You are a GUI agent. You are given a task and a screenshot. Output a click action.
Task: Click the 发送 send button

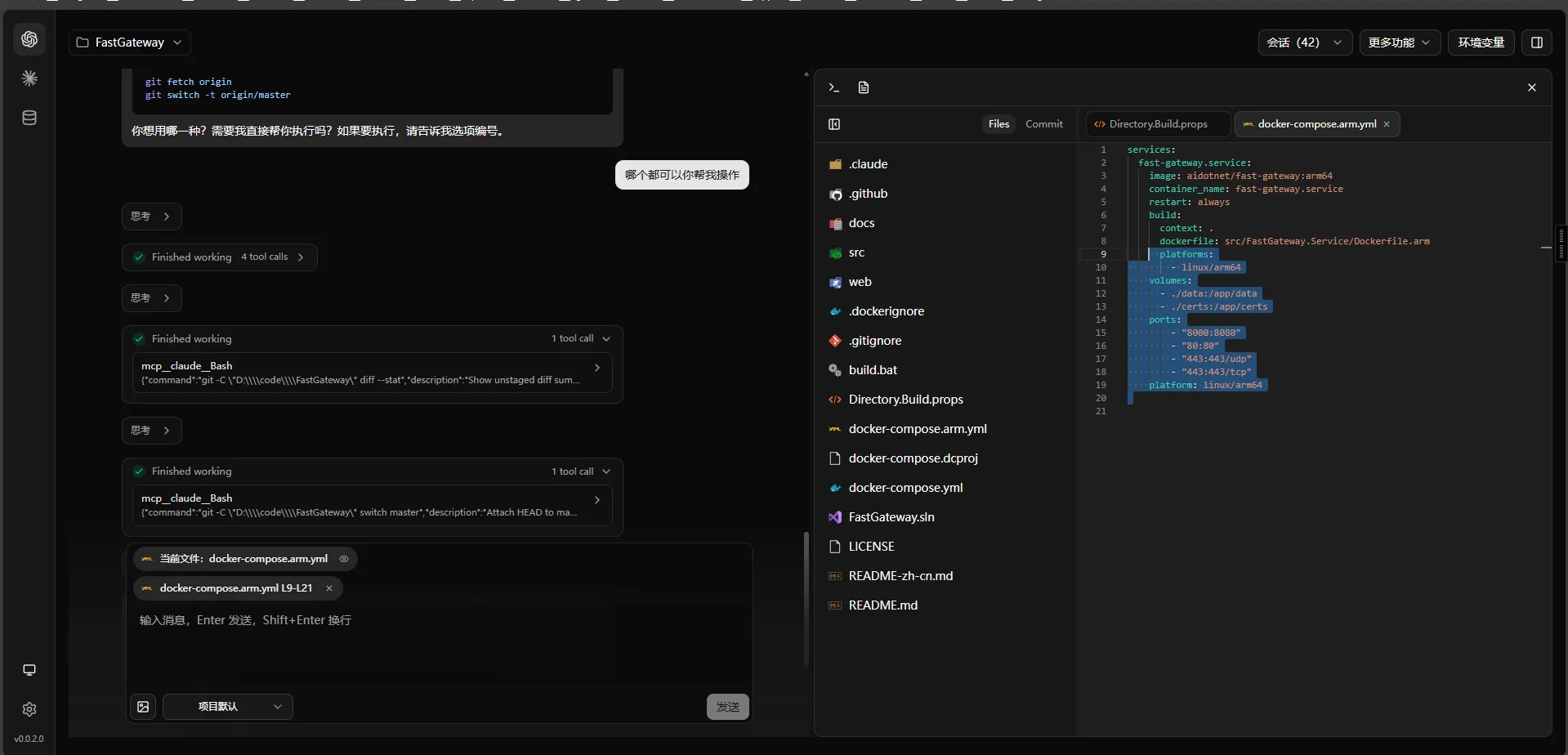tap(727, 707)
